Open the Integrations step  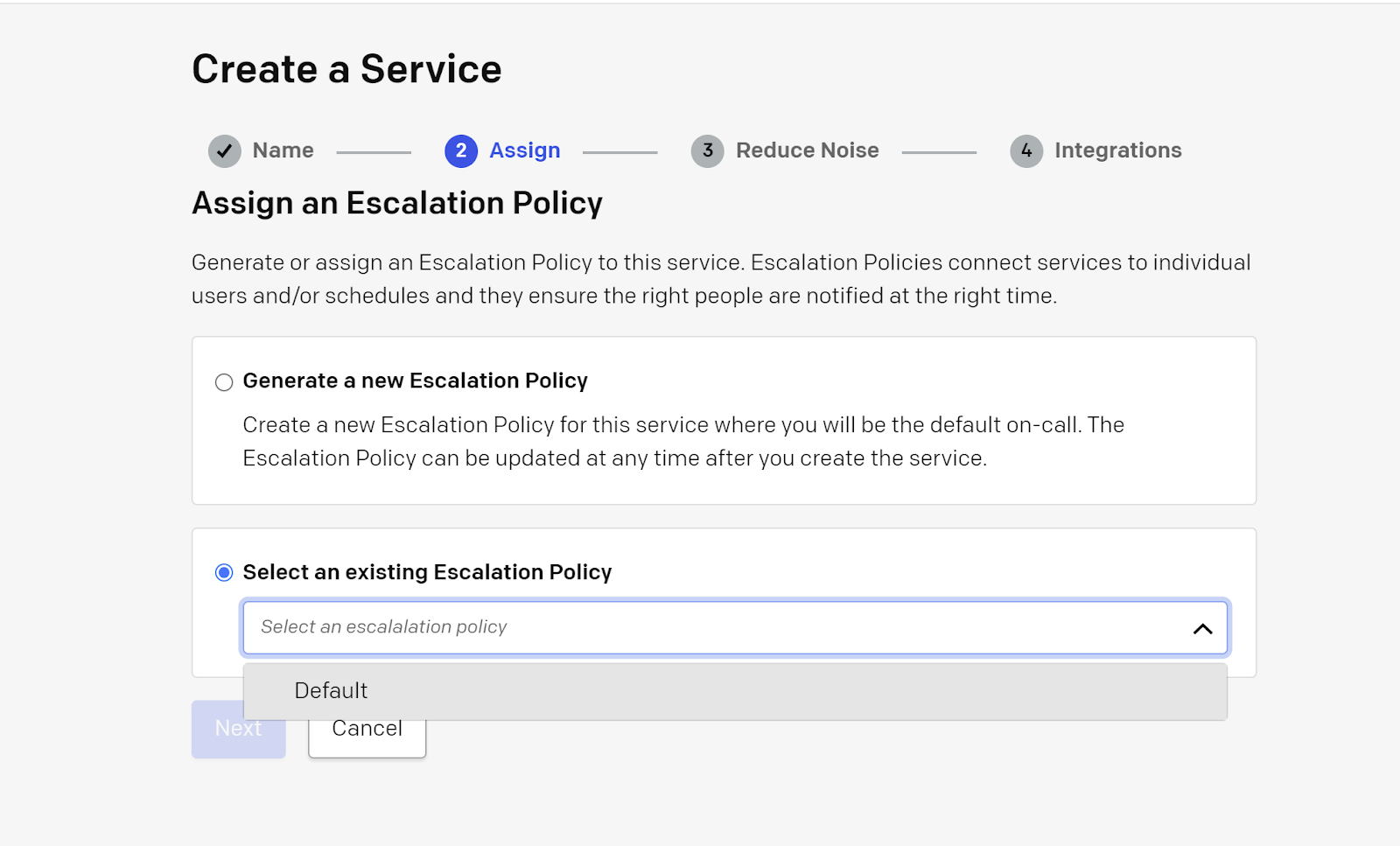click(1117, 150)
